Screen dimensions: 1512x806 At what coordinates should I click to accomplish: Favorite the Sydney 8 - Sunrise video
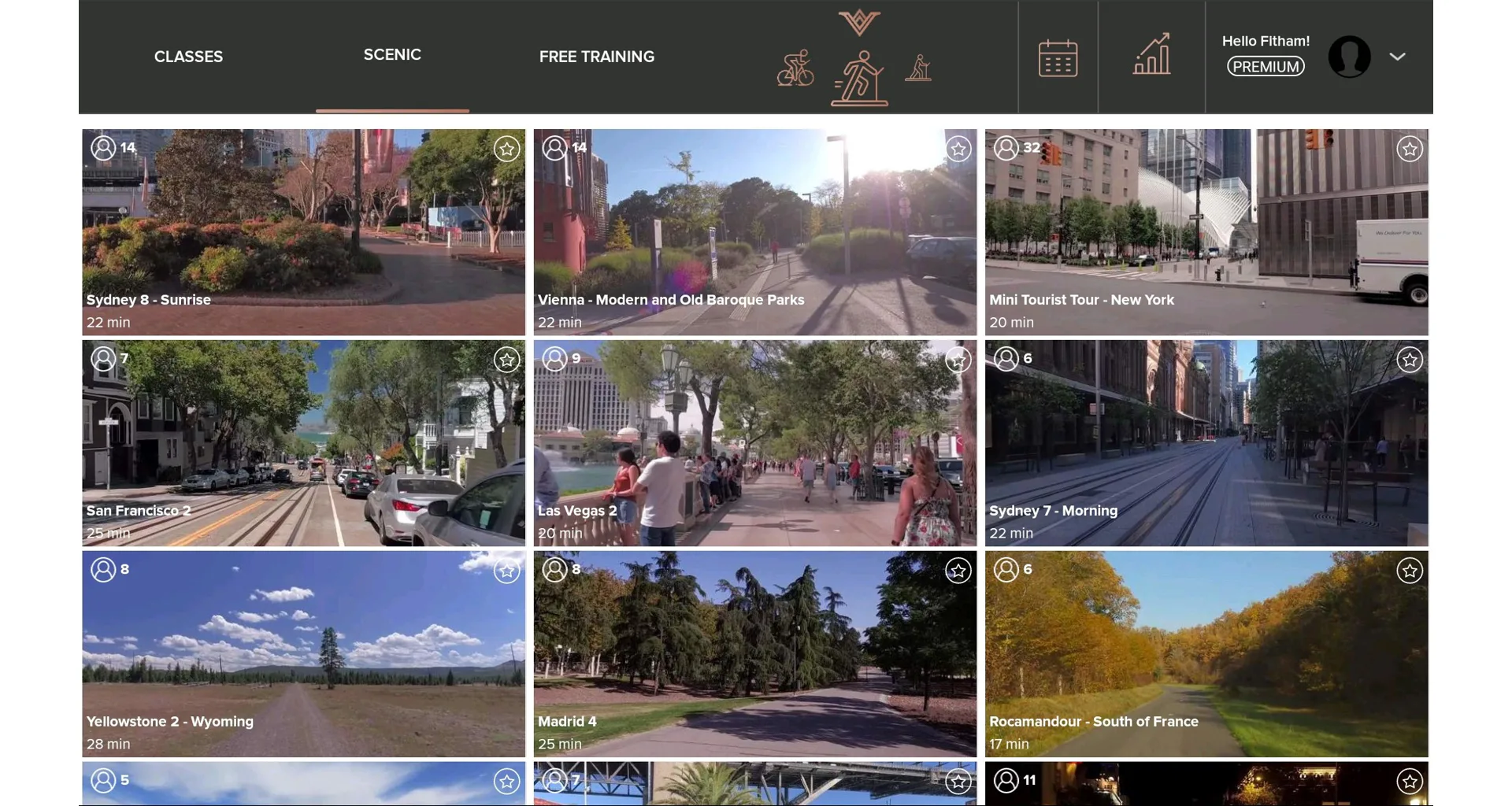pos(506,149)
